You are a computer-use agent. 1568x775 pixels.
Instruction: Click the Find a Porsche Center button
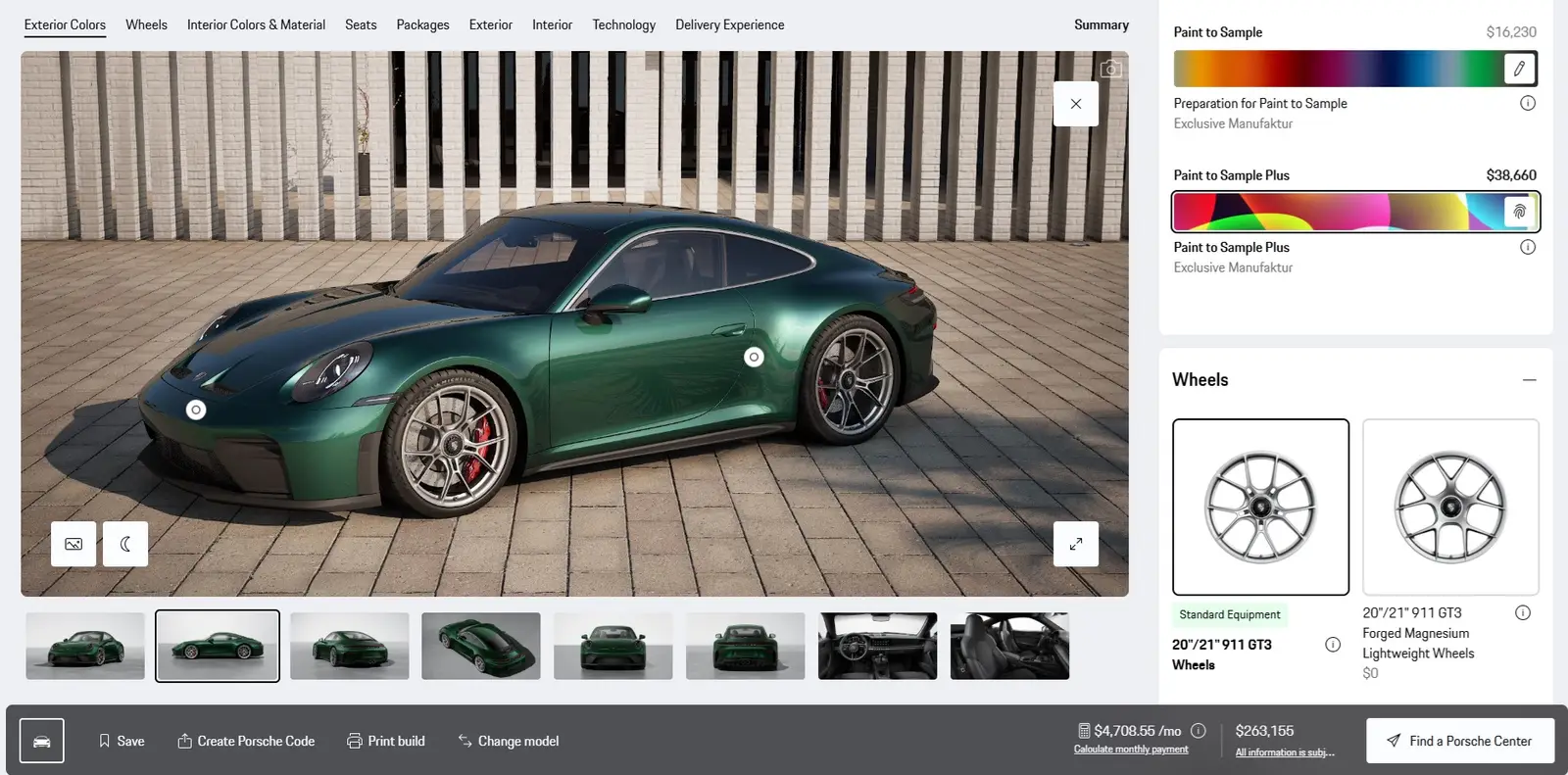click(x=1459, y=741)
